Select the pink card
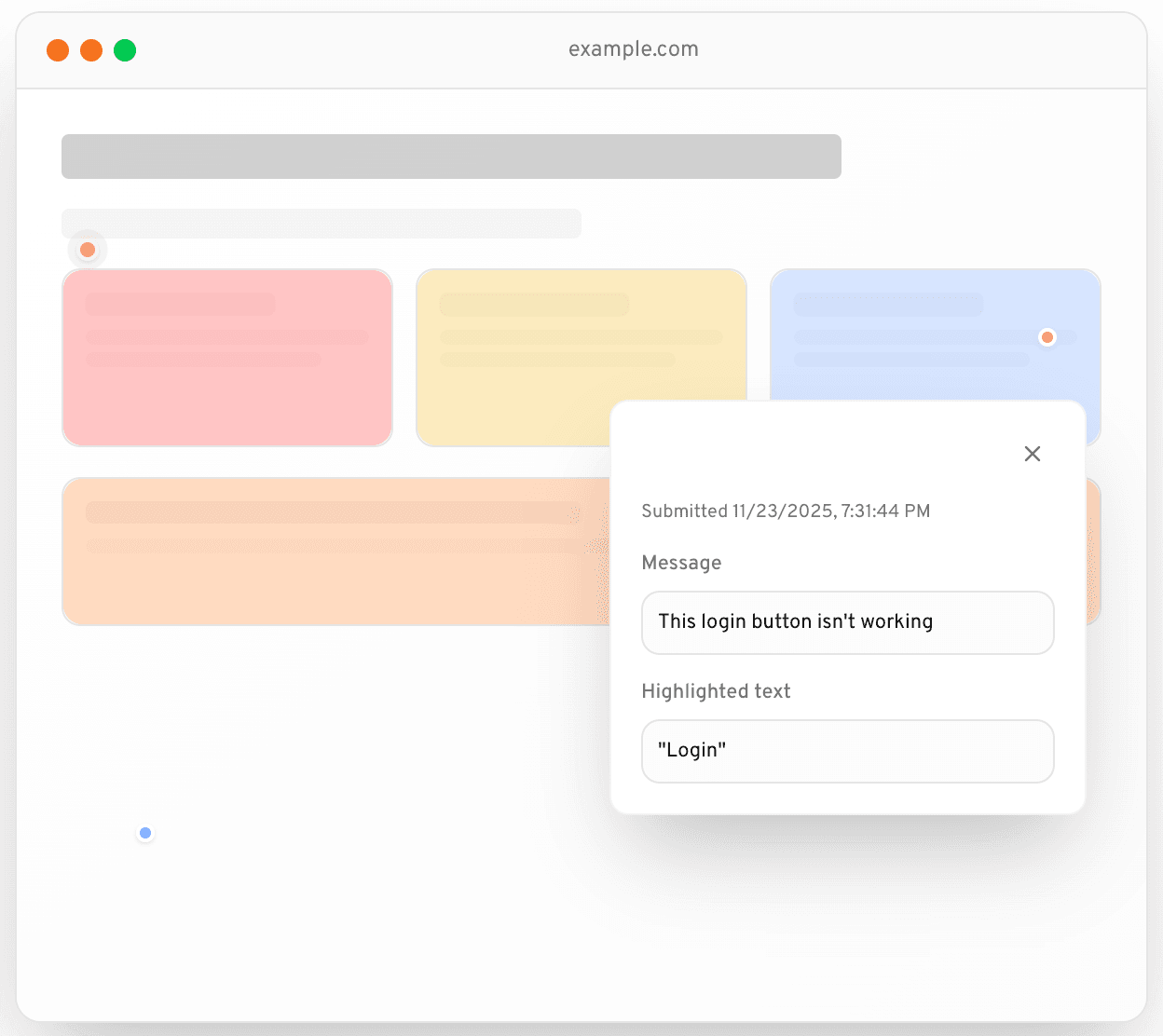Viewport: 1163px width, 1036px height. tap(226, 391)
